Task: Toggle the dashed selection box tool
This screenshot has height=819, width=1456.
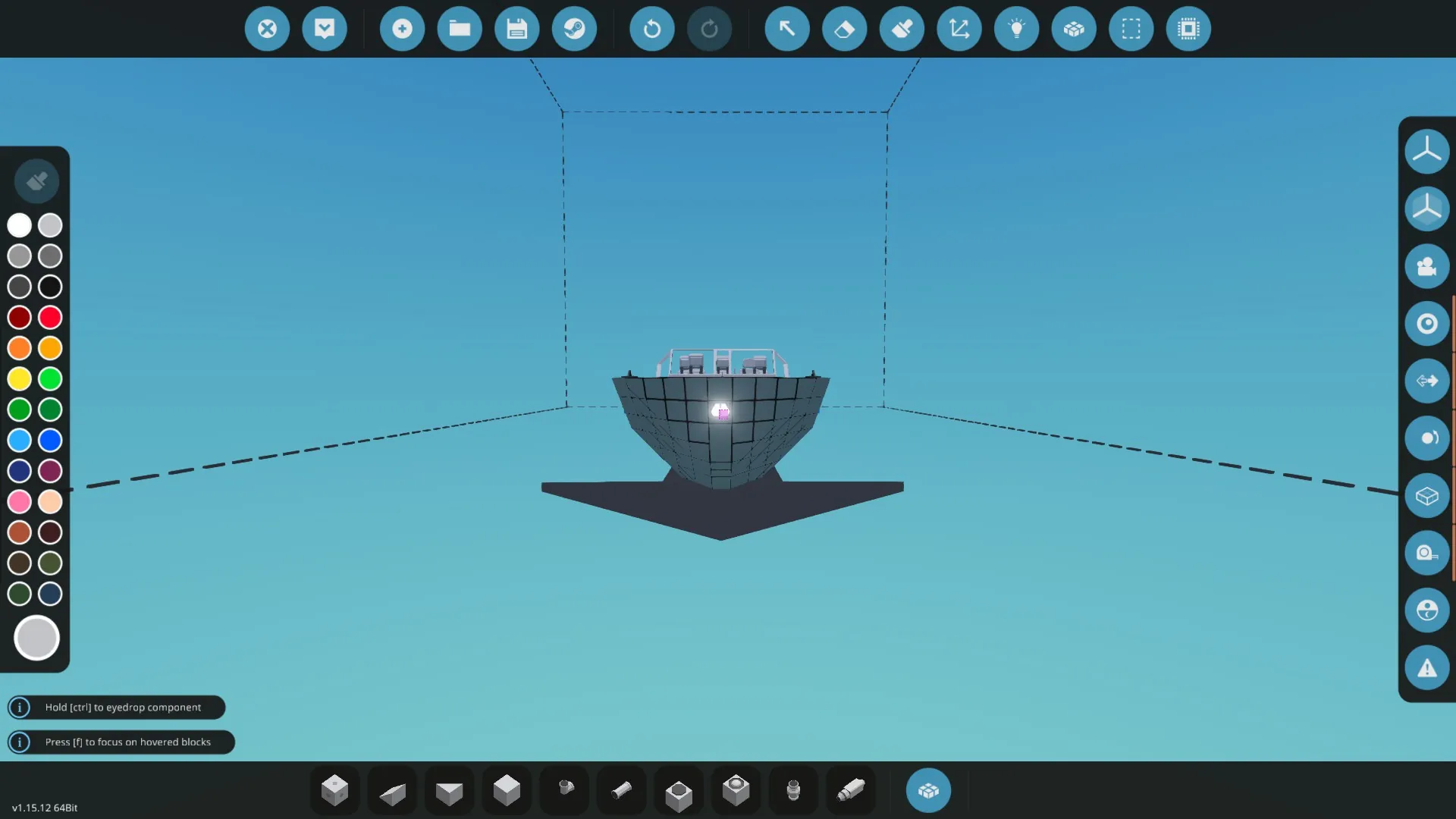Action: pyautogui.click(x=1131, y=29)
